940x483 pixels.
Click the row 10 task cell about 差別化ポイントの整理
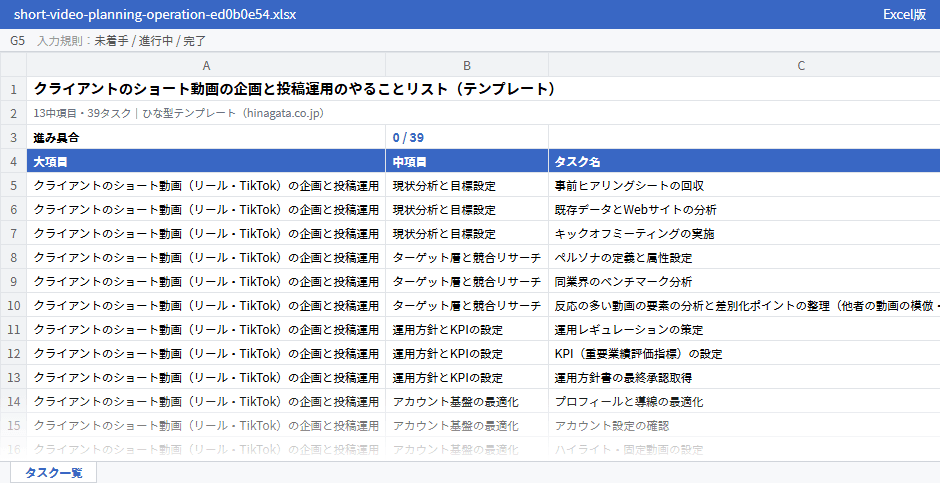pos(744,305)
